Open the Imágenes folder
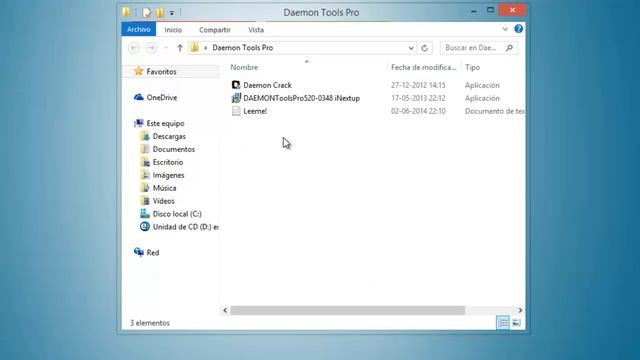 168,175
